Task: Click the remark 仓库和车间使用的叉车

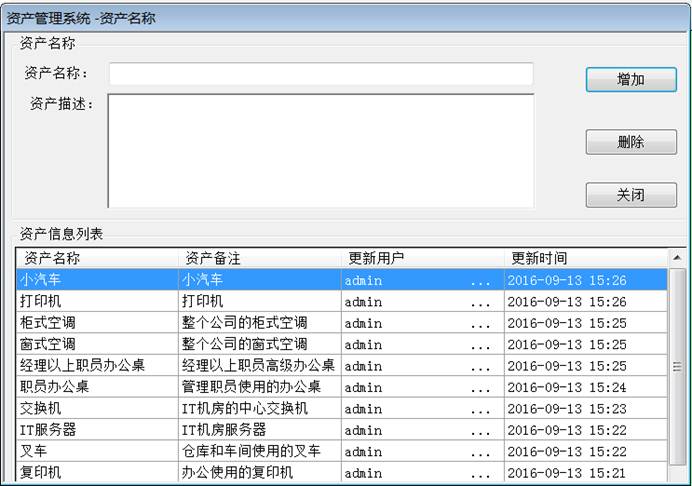Action: point(251,451)
